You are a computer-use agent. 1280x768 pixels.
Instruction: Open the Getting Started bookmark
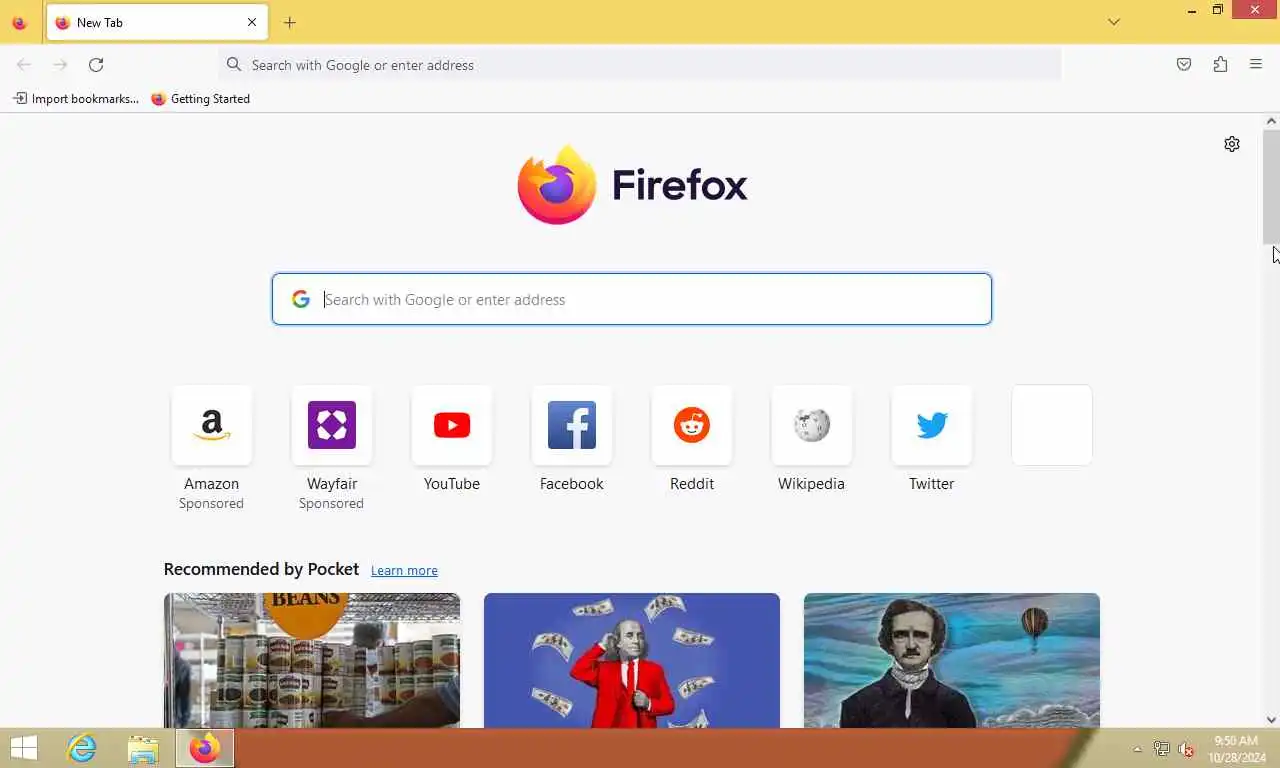pos(201,99)
